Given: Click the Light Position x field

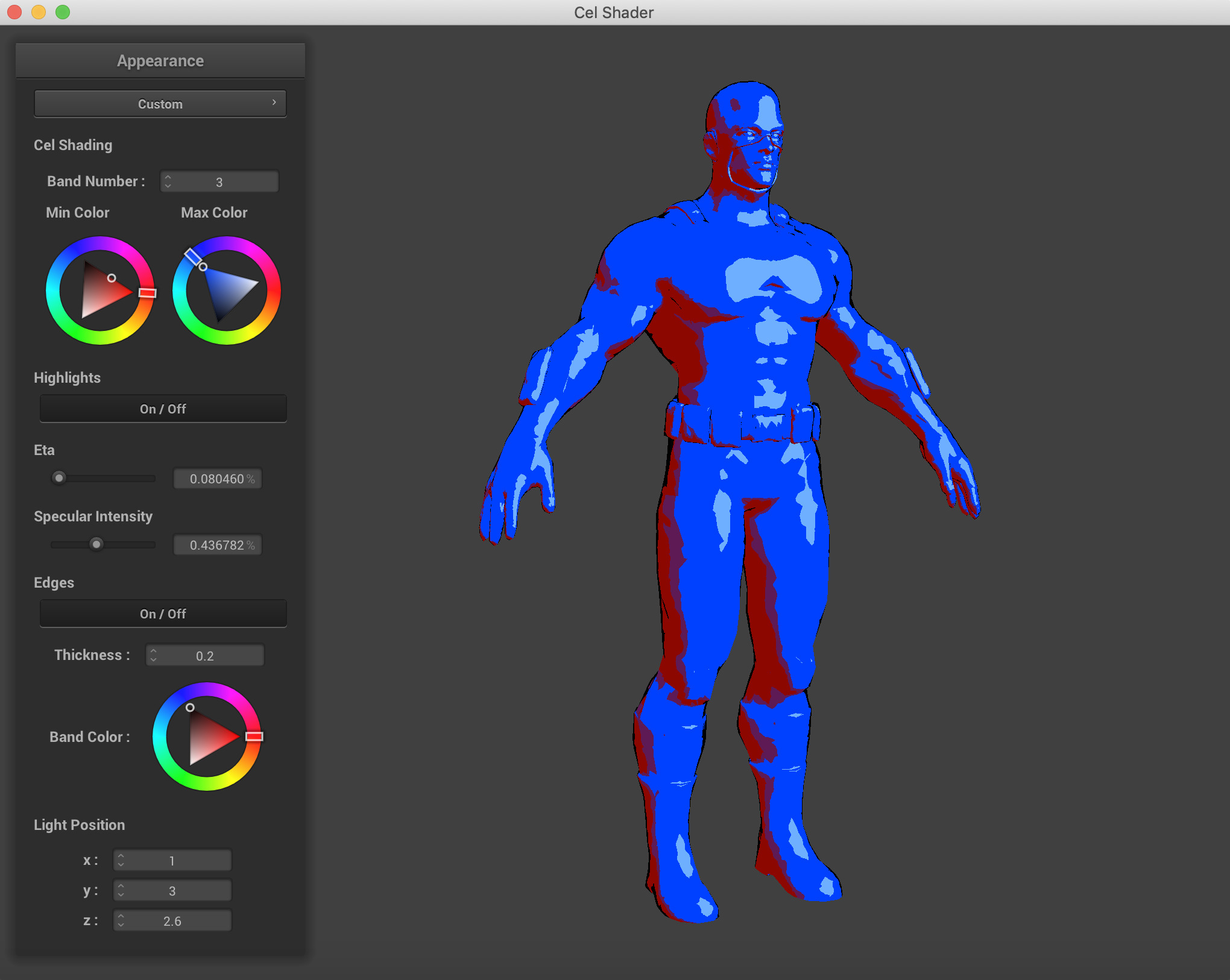Looking at the screenshot, I should pyautogui.click(x=172, y=860).
